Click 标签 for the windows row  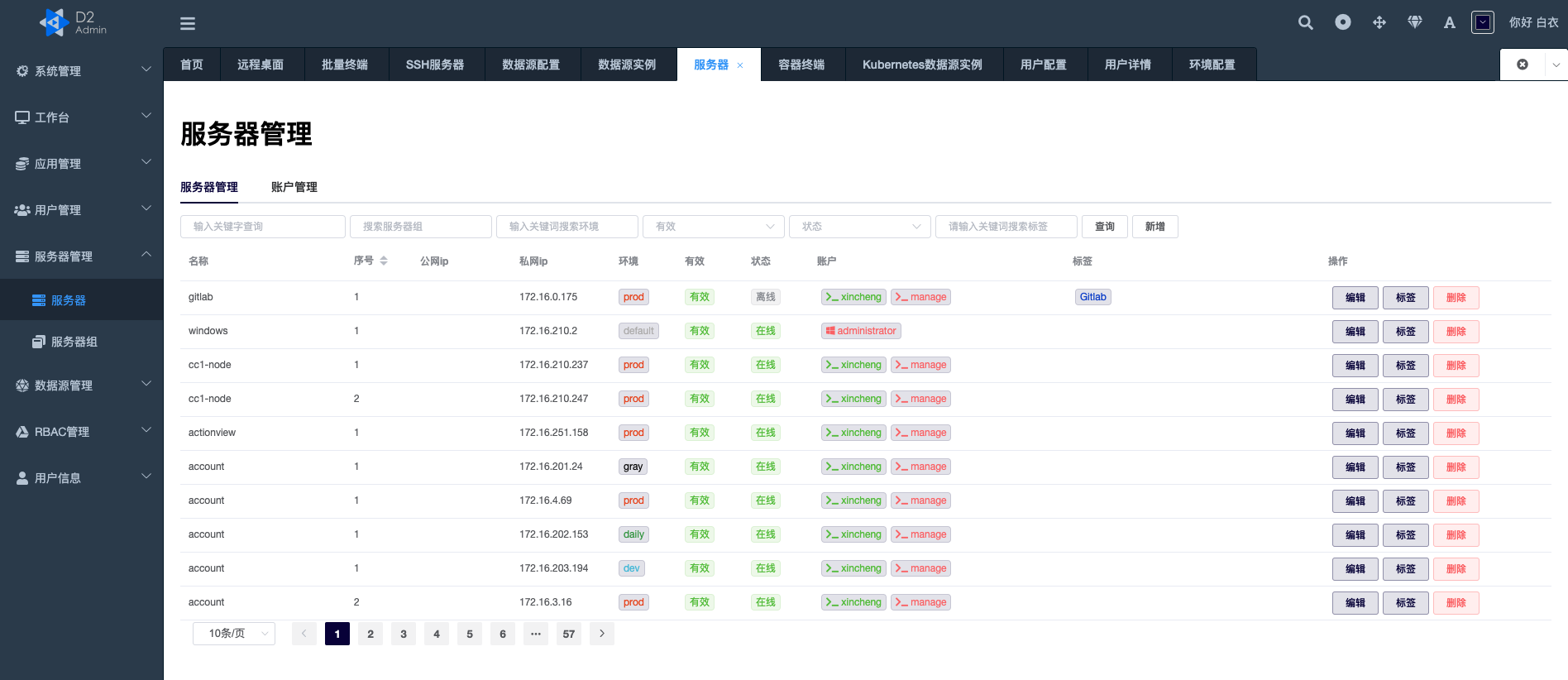click(1406, 332)
